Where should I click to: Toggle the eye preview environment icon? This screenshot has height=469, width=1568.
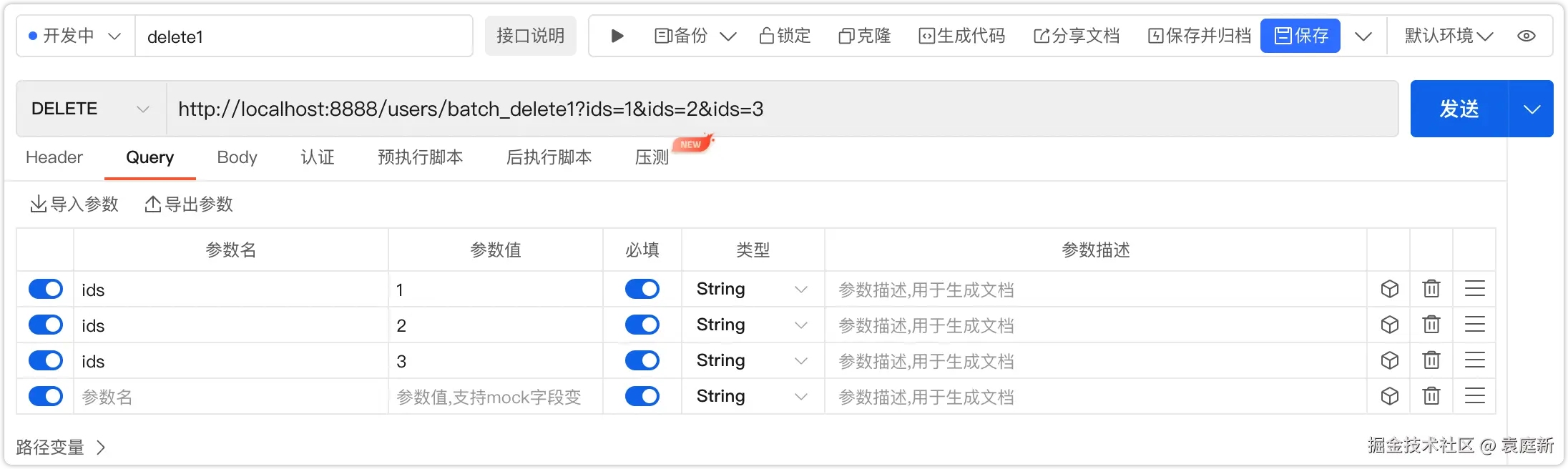1527,36
